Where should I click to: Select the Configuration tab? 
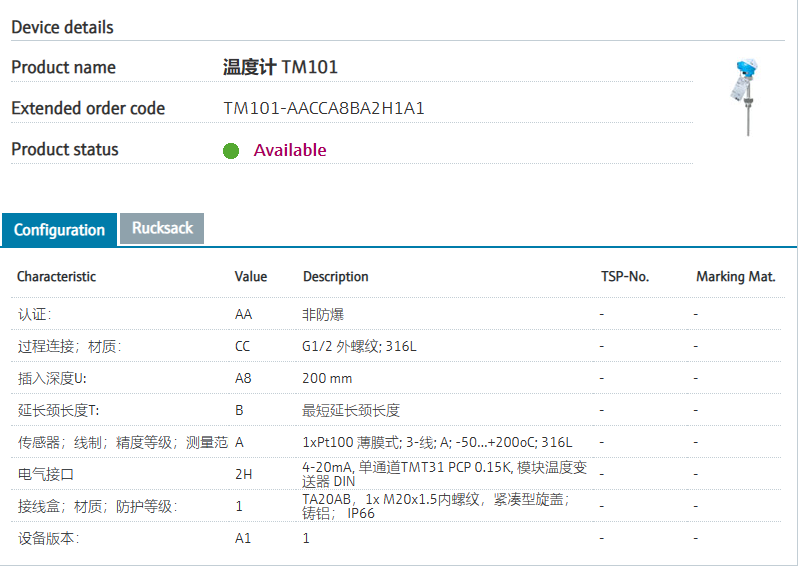pyautogui.click(x=59, y=230)
